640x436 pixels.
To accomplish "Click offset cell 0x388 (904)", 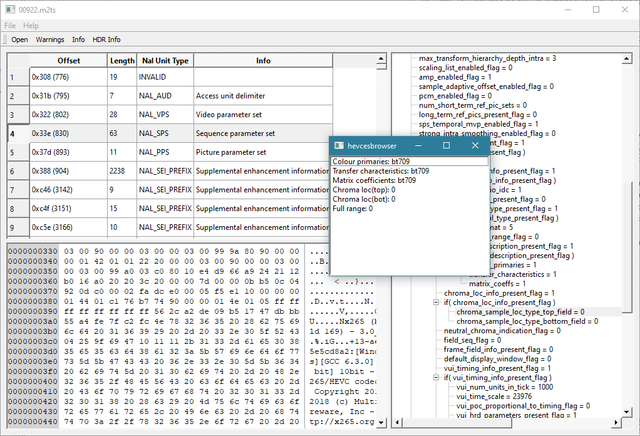I will pyautogui.click(x=68, y=171).
